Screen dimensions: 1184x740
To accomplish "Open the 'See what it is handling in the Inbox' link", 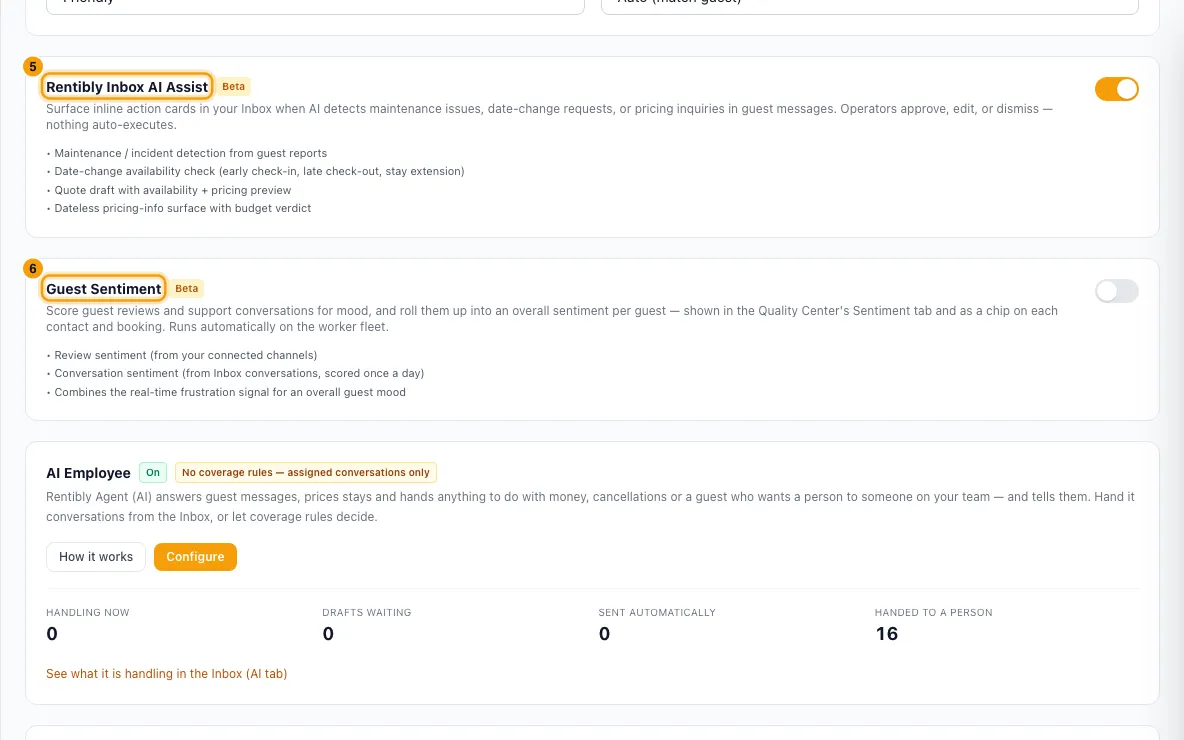I will point(166,674).
